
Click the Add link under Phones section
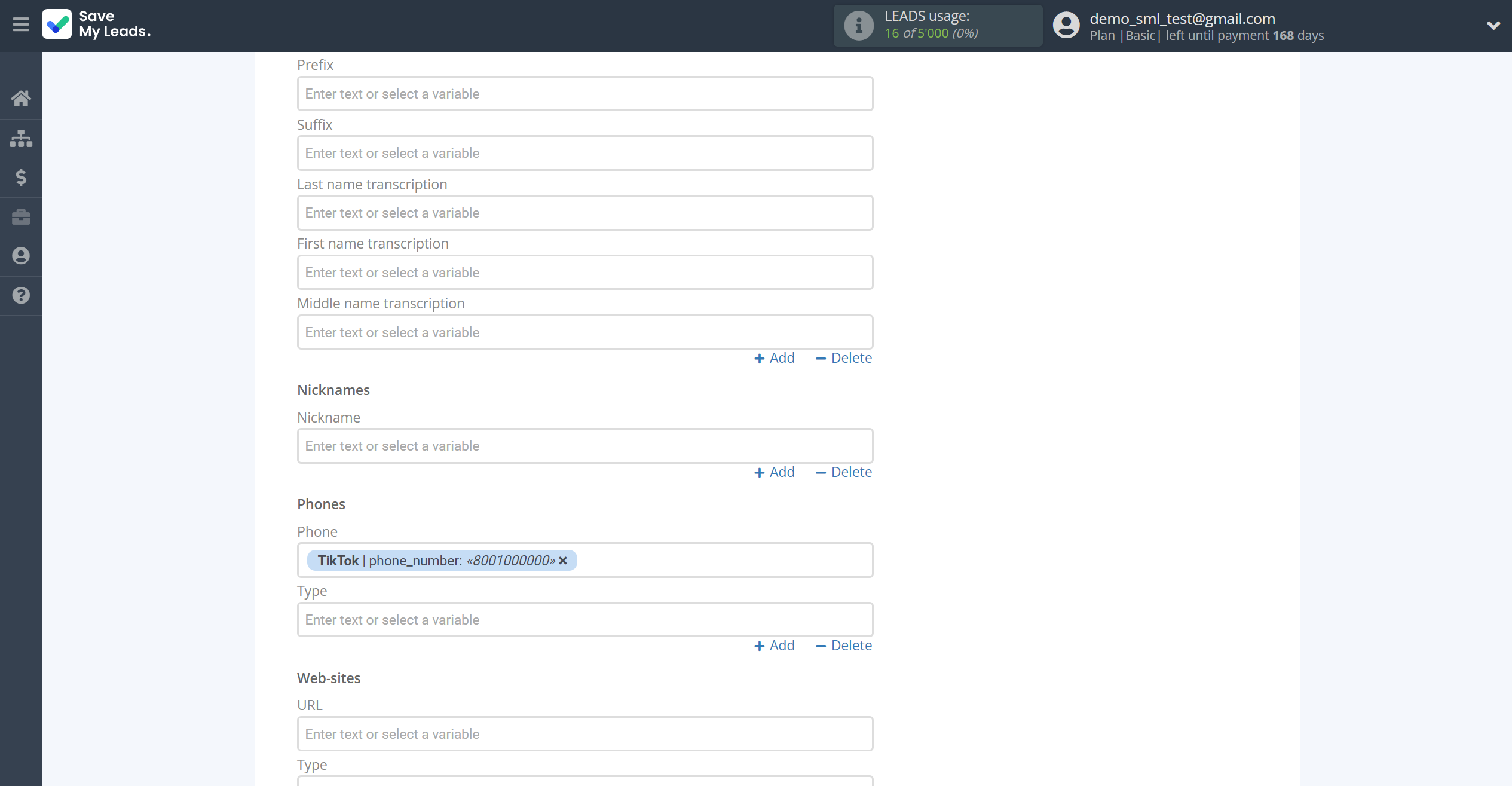pos(775,645)
